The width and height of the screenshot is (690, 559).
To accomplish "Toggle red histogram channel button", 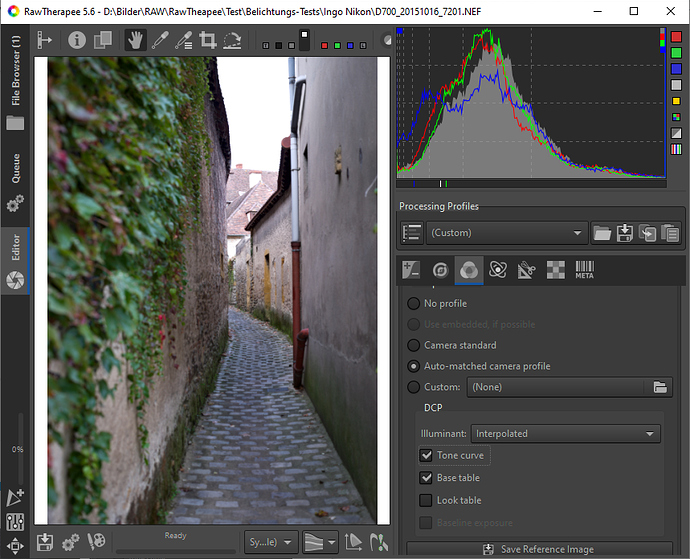I will point(676,37).
